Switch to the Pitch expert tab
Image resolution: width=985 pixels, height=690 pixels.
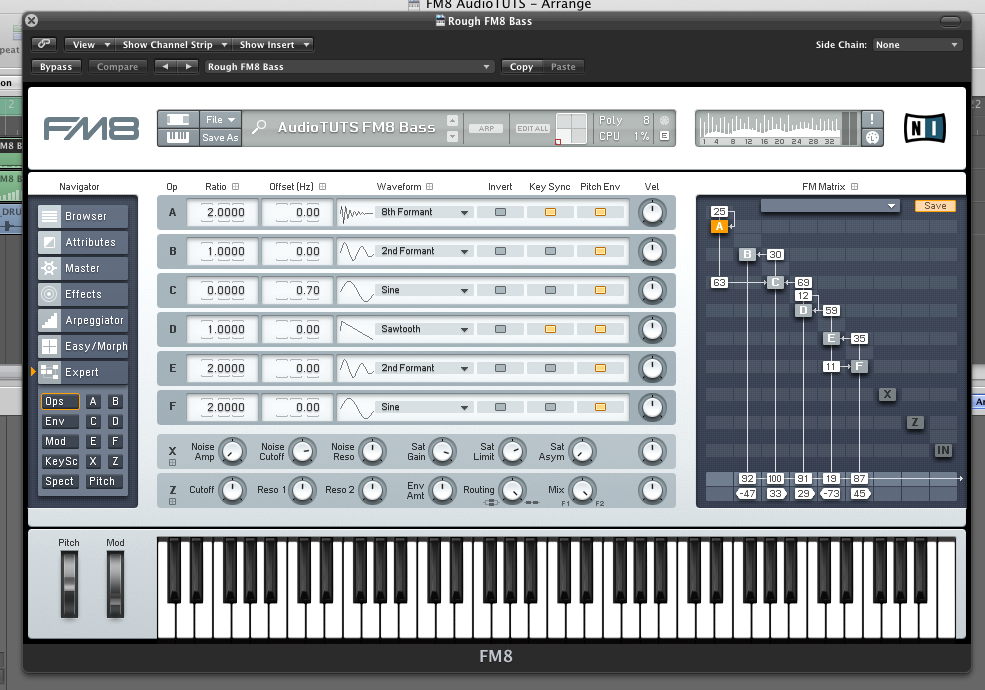coord(103,481)
